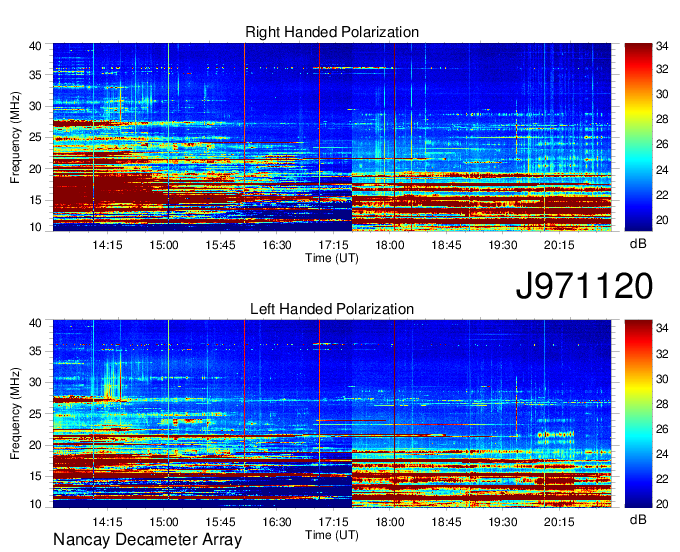Click the Right Handed Polarization spectrogram image

point(332,137)
